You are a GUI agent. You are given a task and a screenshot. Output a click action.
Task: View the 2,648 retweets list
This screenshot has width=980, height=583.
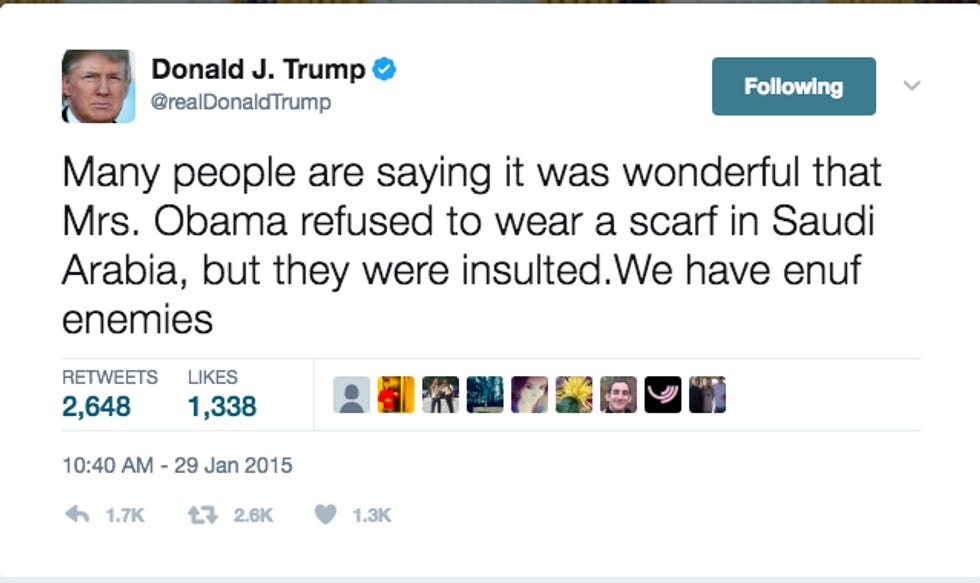96,406
